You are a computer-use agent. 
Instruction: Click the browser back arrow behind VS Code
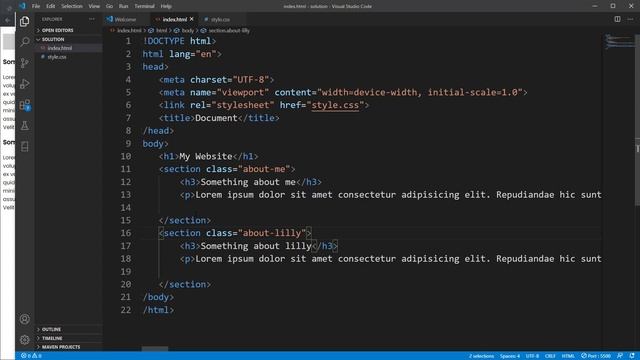[7, 20]
